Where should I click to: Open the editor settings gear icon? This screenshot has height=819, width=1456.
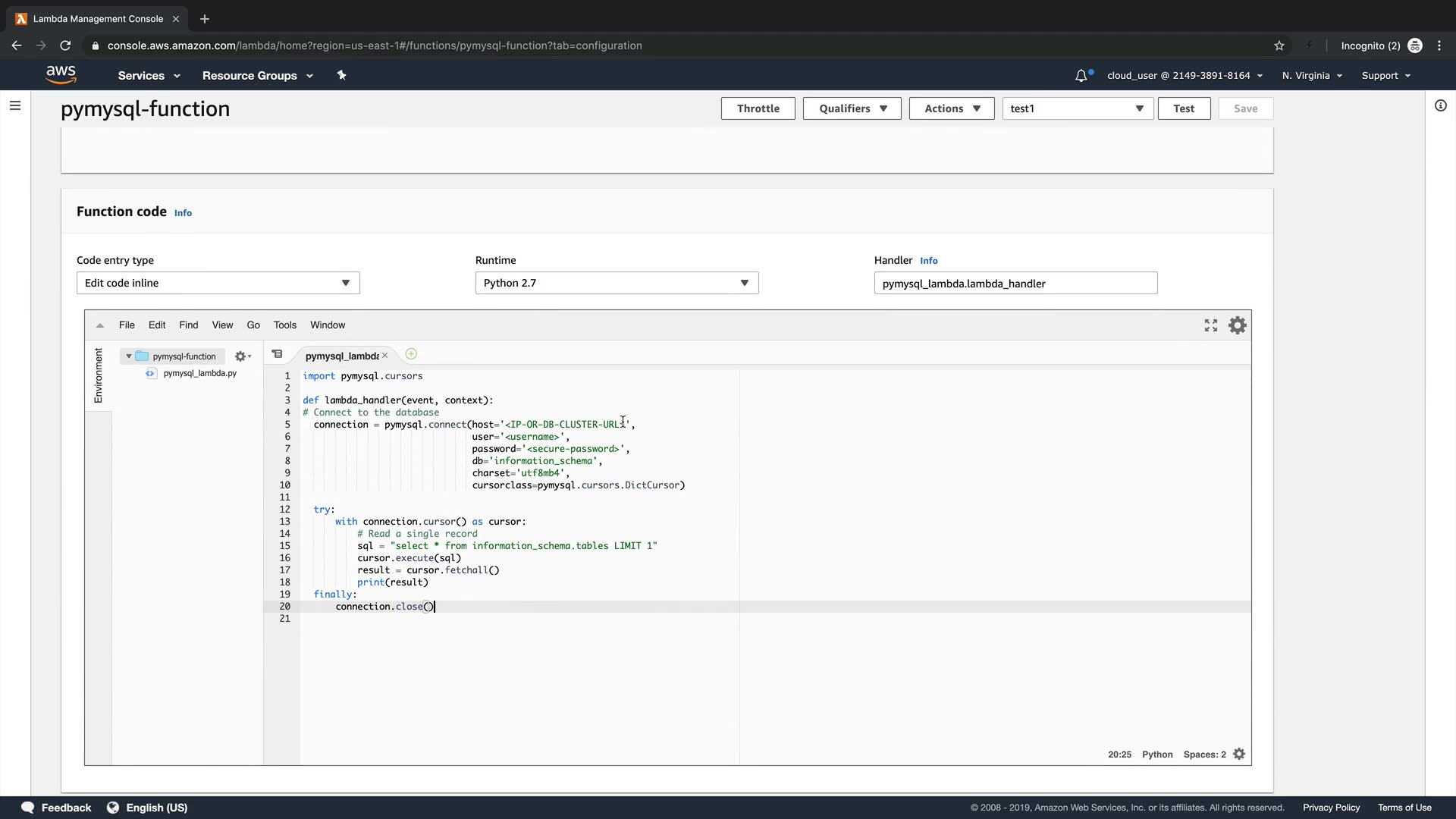[1237, 325]
